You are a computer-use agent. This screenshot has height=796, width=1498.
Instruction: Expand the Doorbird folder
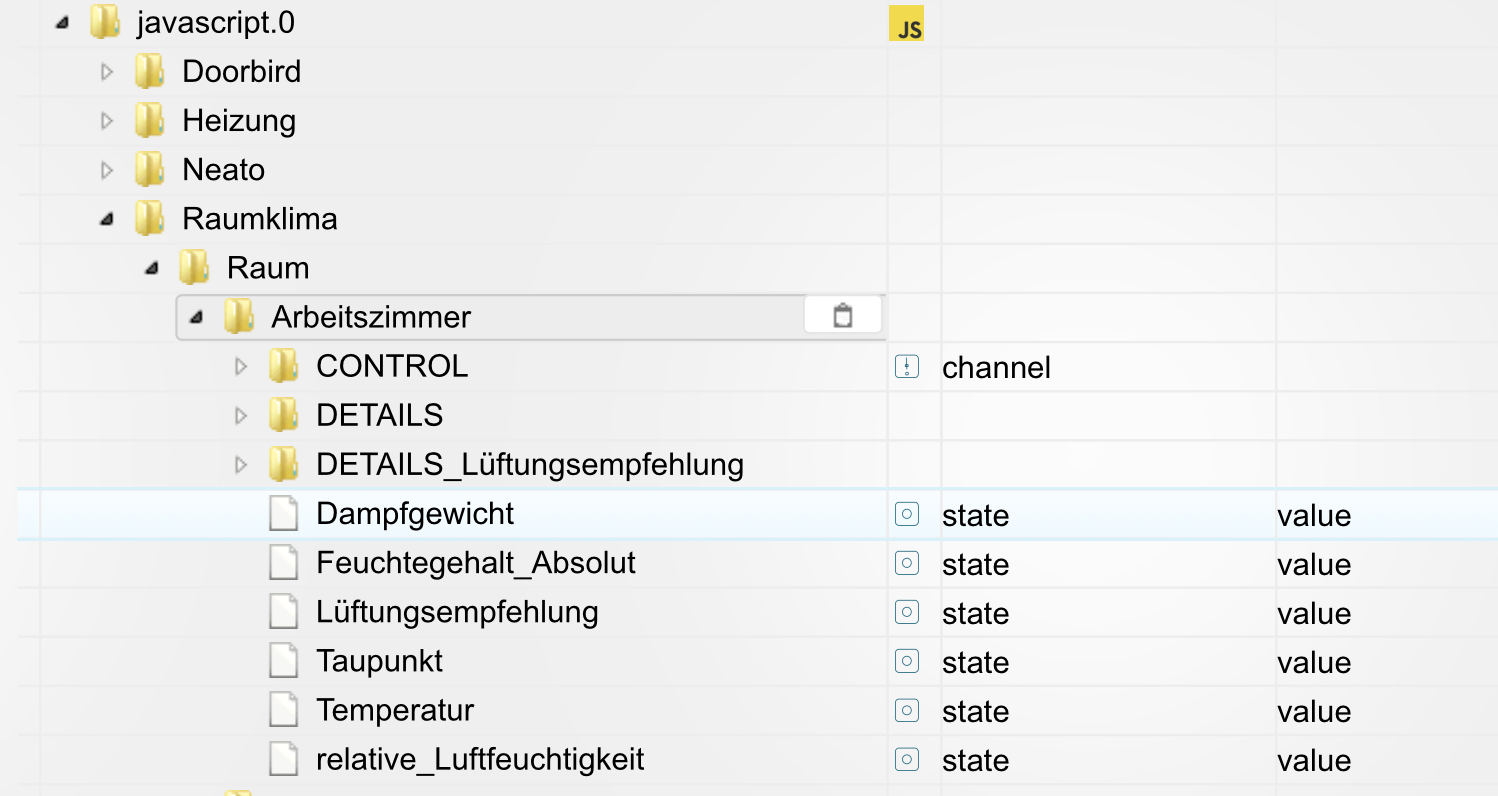(107, 71)
